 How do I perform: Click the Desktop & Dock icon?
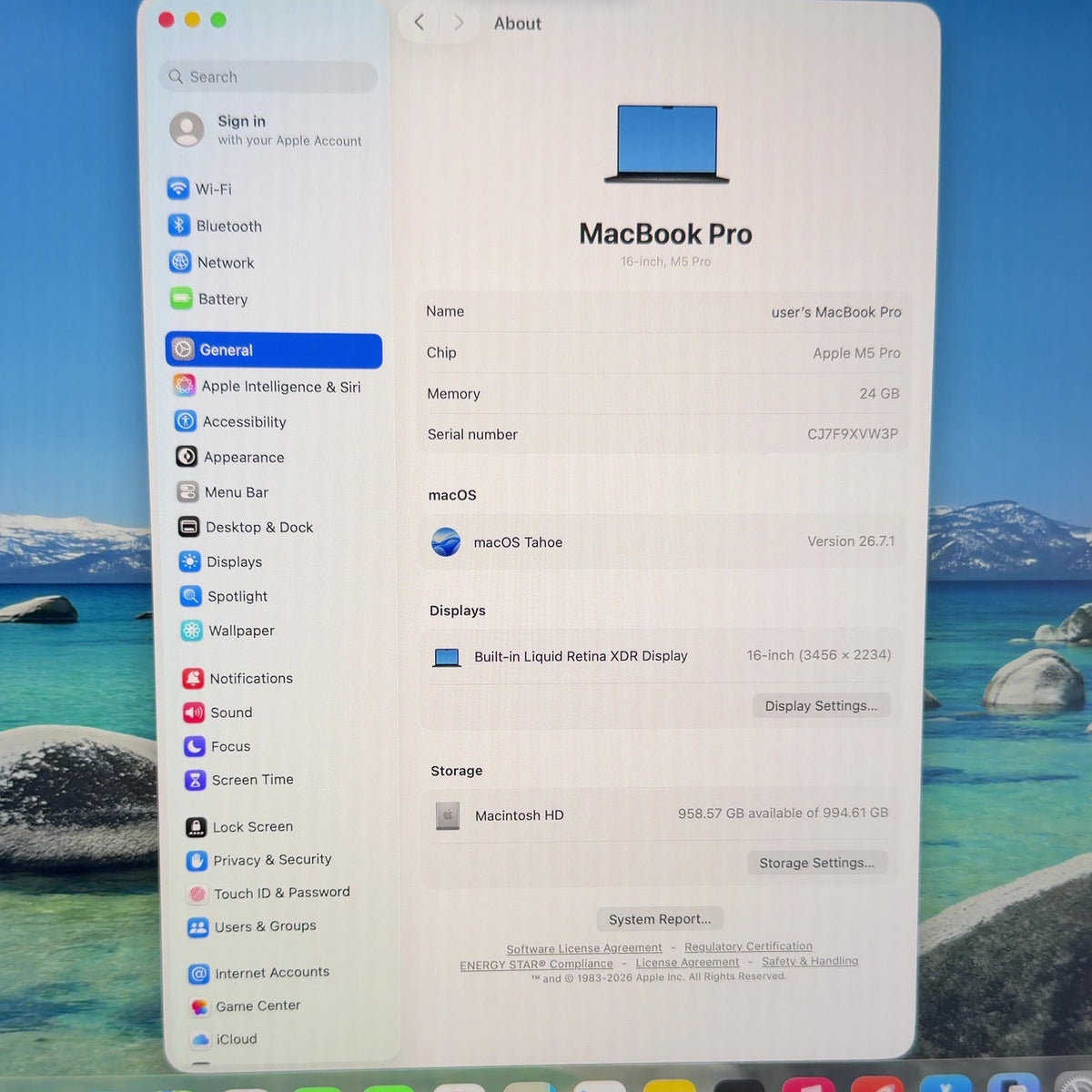coord(188,527)
